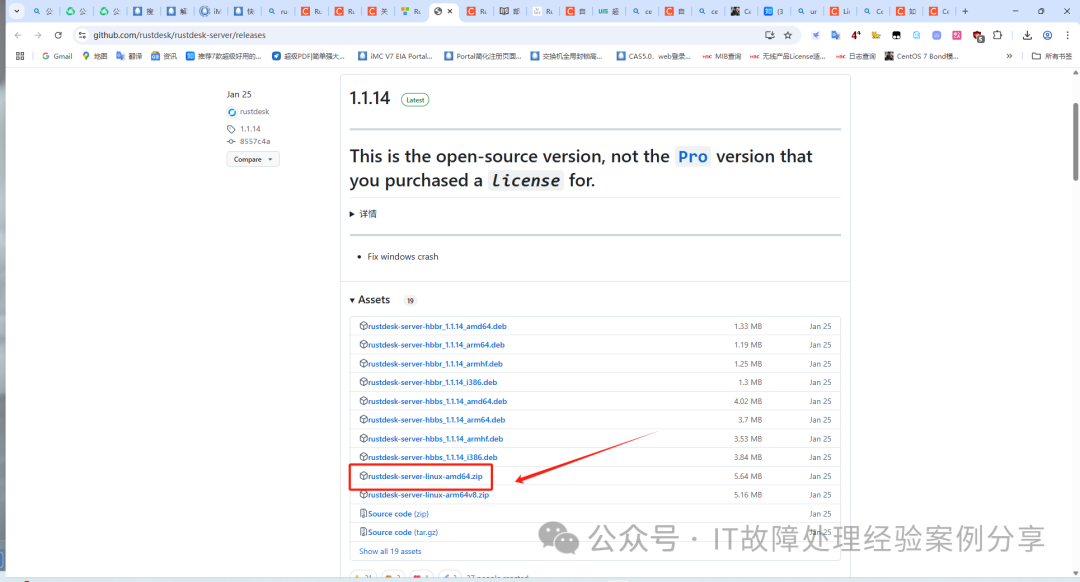
Task: Download rustdesk-server-hbbs_1.1.14_amd64.deb
Action: tap(437, 401)
